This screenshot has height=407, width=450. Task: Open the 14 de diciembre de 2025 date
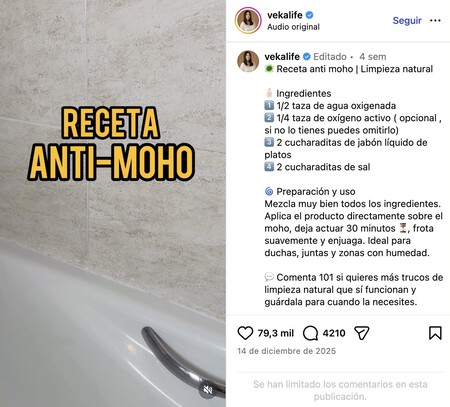tap(287, 351)
